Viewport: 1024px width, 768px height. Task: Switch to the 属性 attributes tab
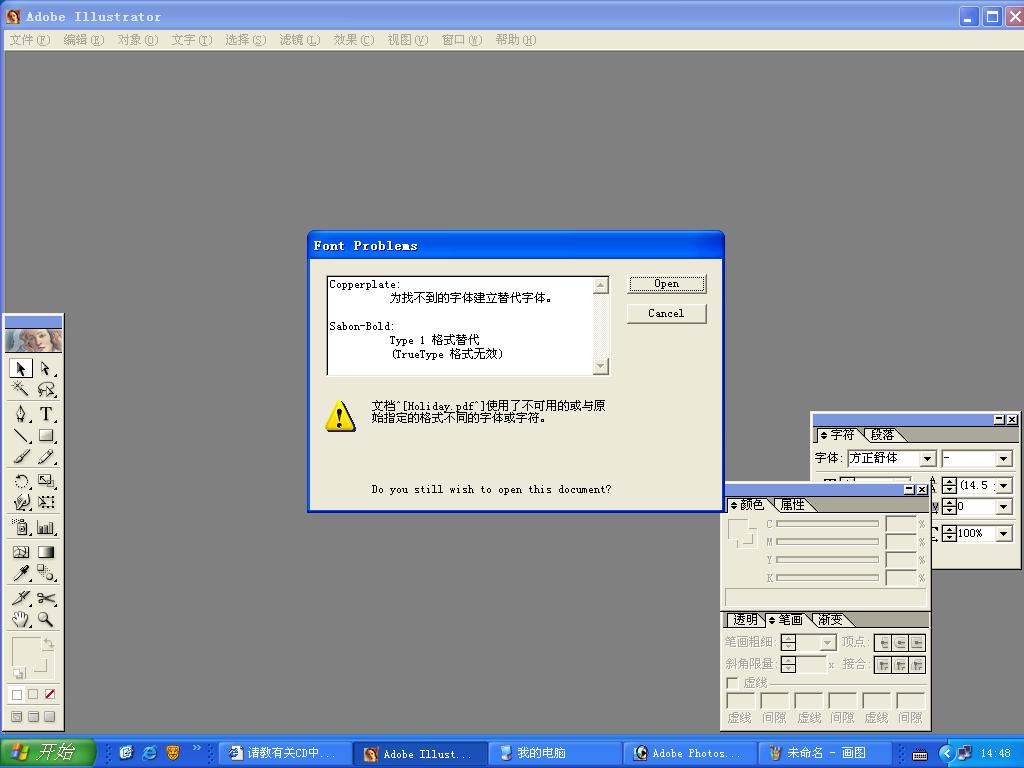coord(792,505)
